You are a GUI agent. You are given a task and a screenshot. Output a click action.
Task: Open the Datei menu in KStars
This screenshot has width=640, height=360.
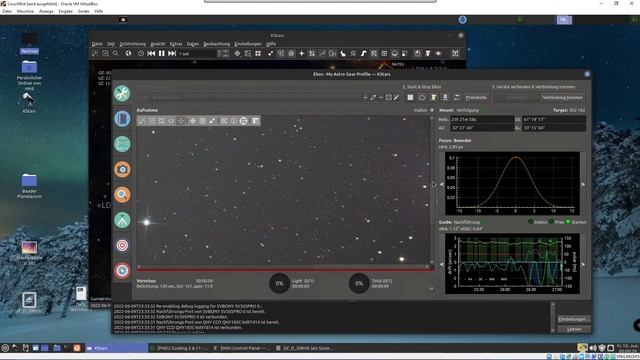(x=97, y=44)
